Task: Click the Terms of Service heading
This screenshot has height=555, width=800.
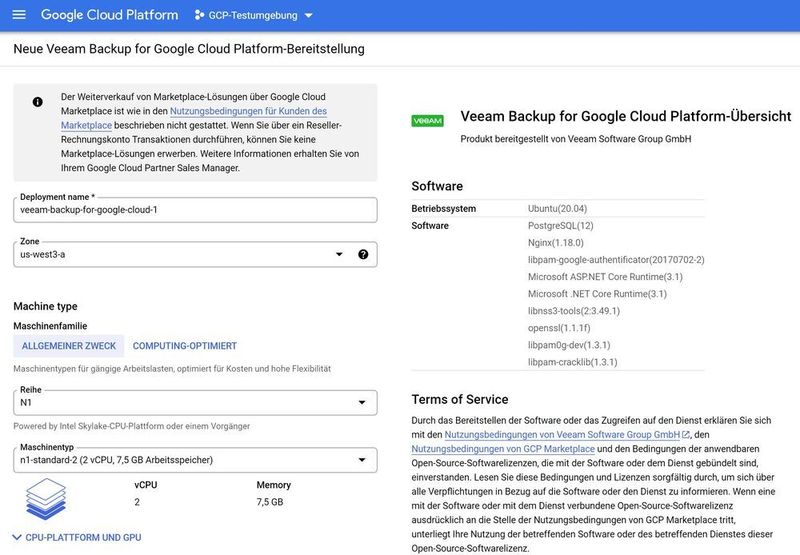Action: pos(460,399)
